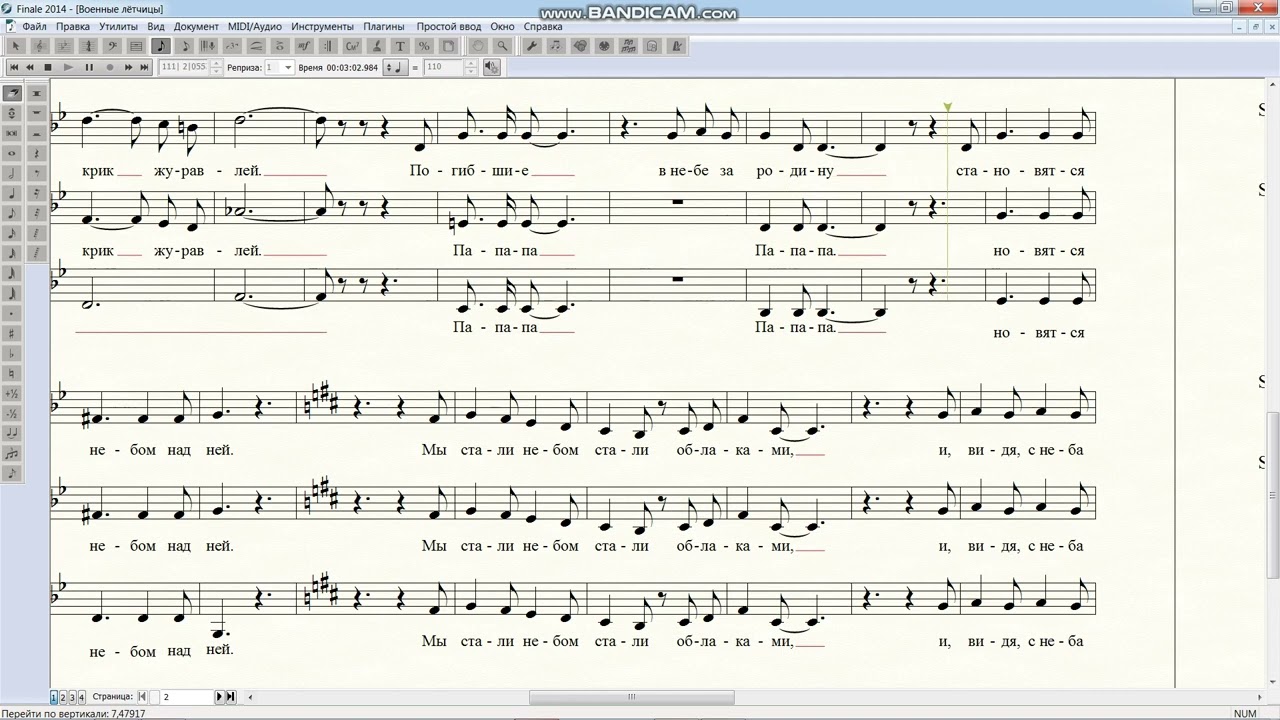This screenshot has width=1280, height=720.
Task: Fast forward playback
Action: click(128, 67)
